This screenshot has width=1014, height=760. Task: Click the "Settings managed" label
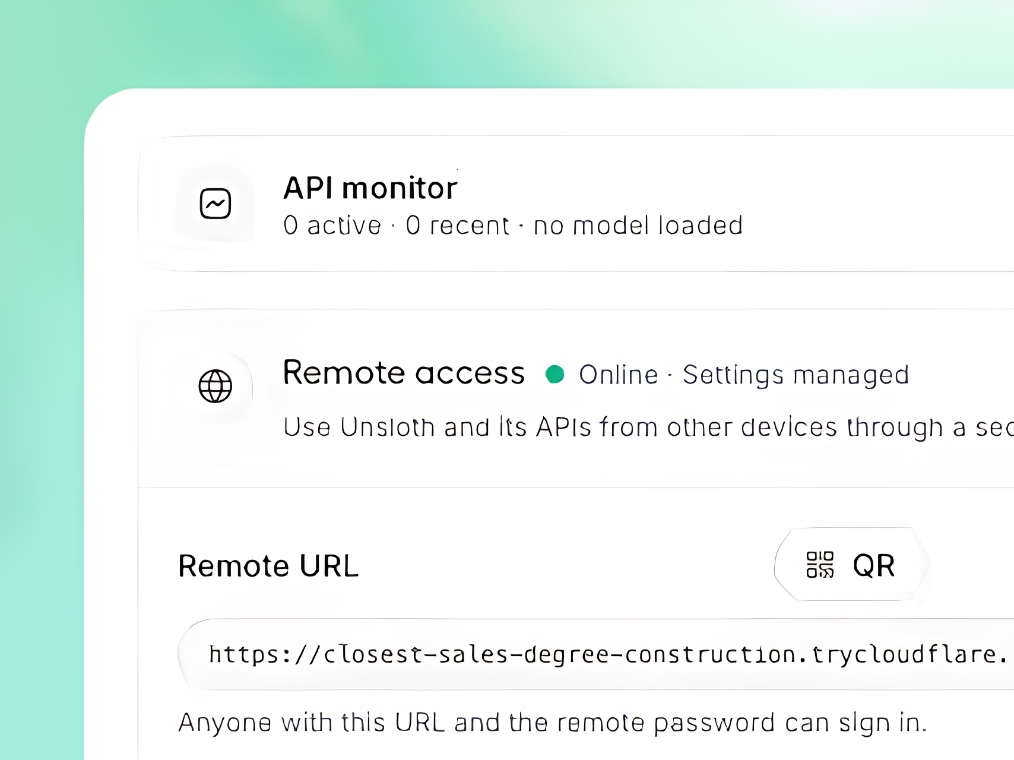(796, 375)
